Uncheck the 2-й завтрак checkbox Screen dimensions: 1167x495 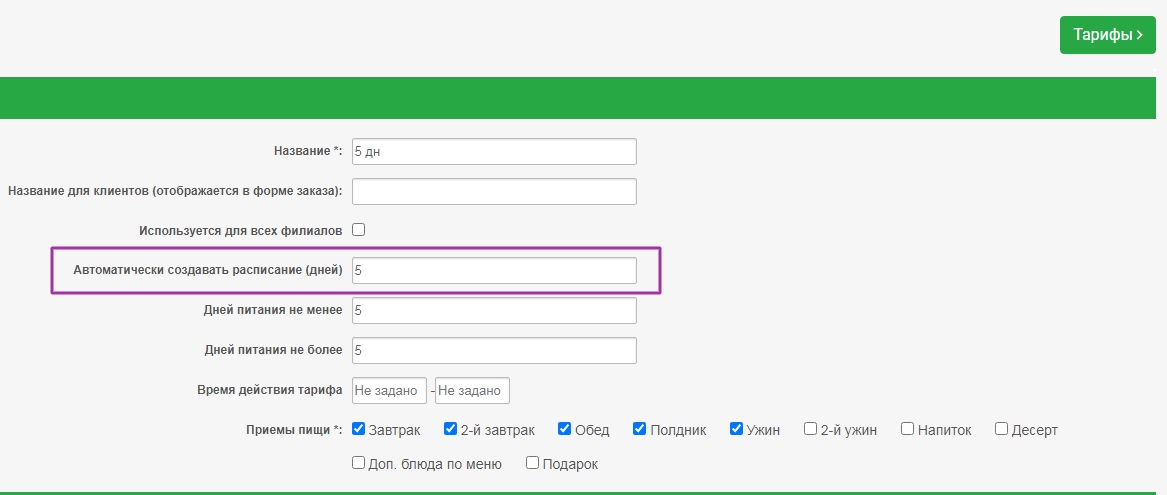click(x=451, y=429)
